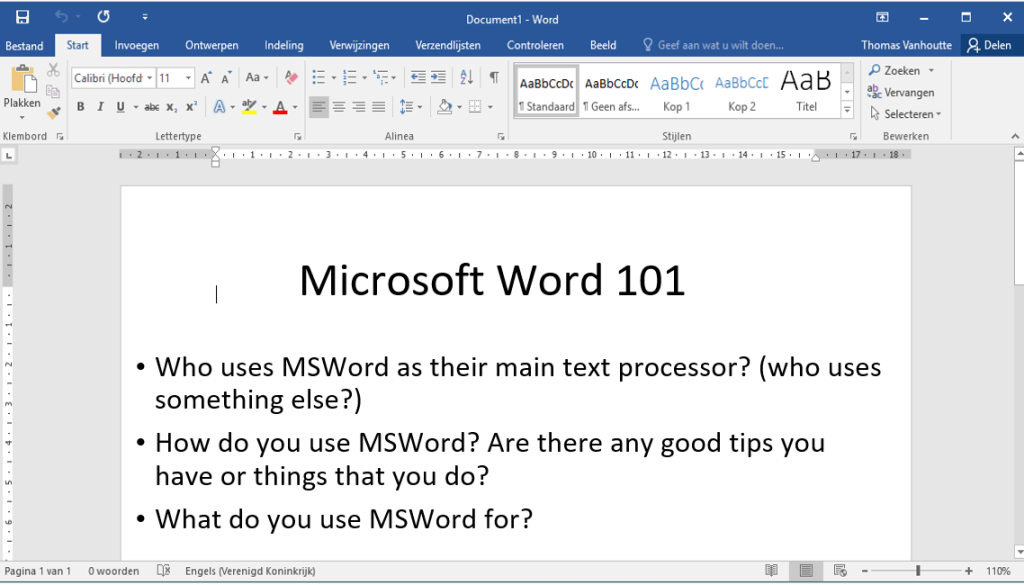Viewport: 1024px width, 585px height.
Task: Apply the Kop 1 style
Action: pos(677,91)
